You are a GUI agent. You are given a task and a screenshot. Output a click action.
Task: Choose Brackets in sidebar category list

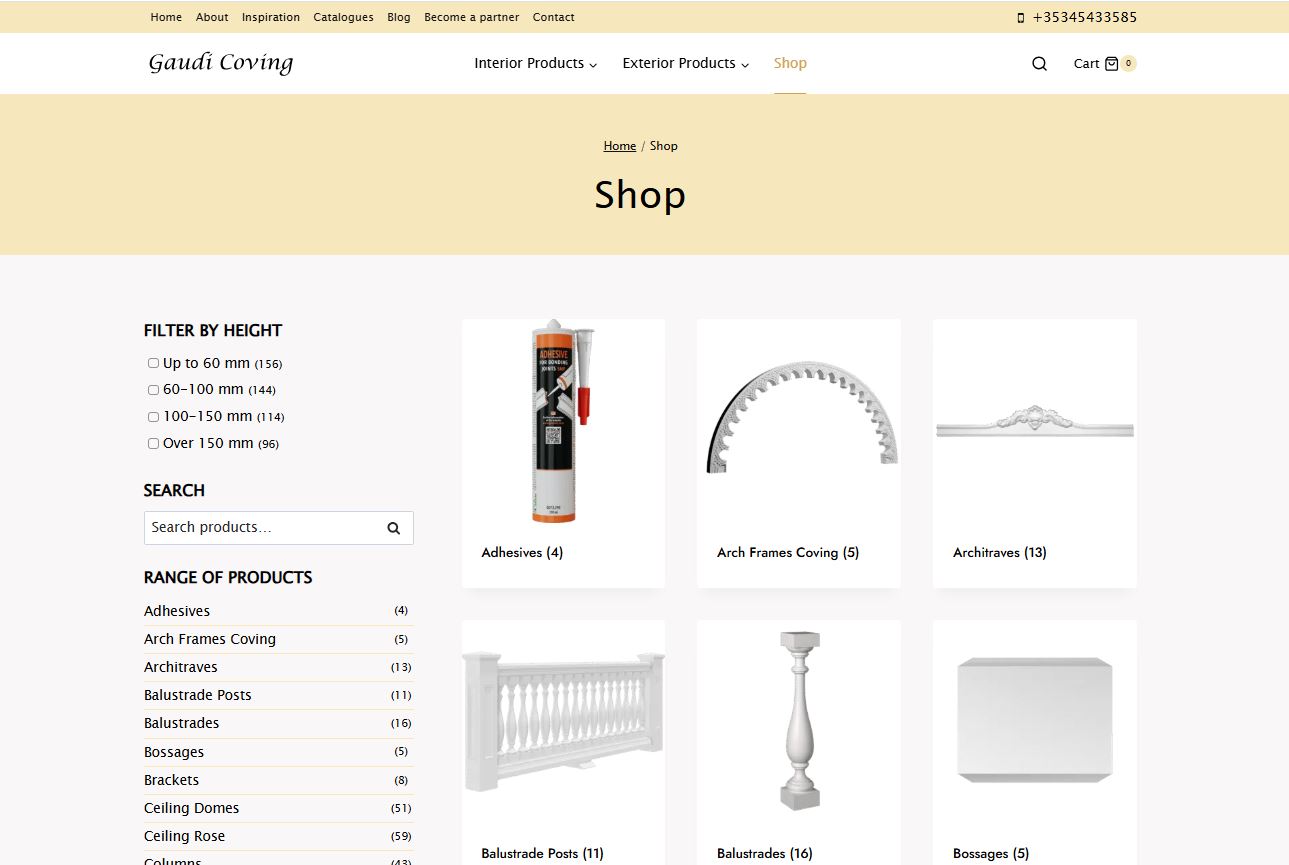coord(172,780)
